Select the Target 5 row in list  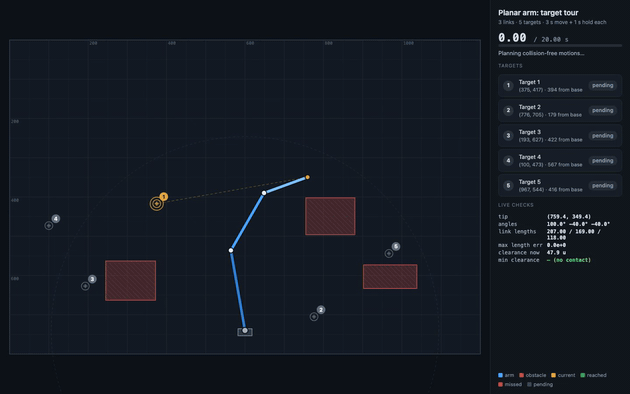click(x=560, y=185)
